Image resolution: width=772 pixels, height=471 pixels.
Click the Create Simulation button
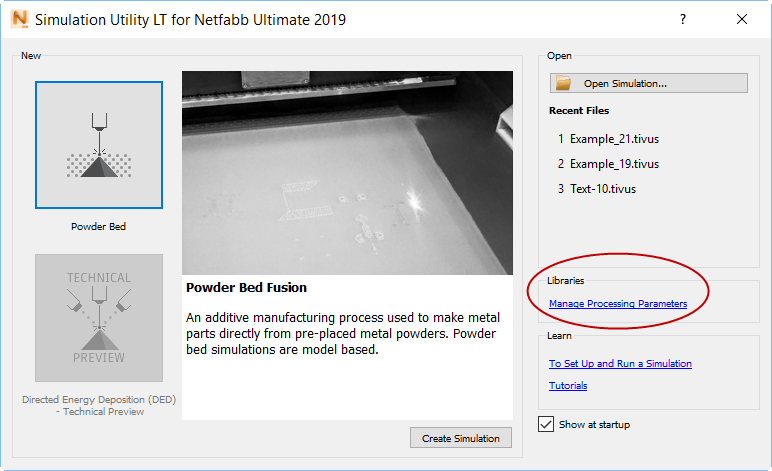click(461, 438)
